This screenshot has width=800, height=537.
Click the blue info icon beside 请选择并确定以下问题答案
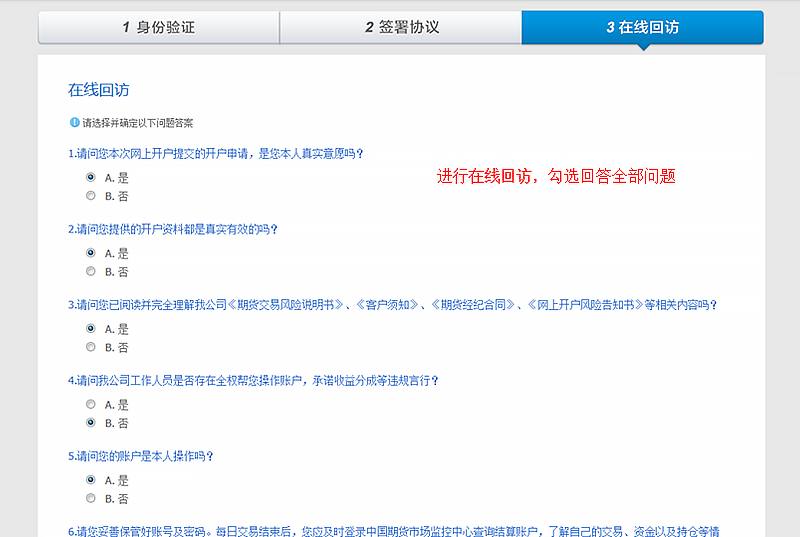click(74, 122)
